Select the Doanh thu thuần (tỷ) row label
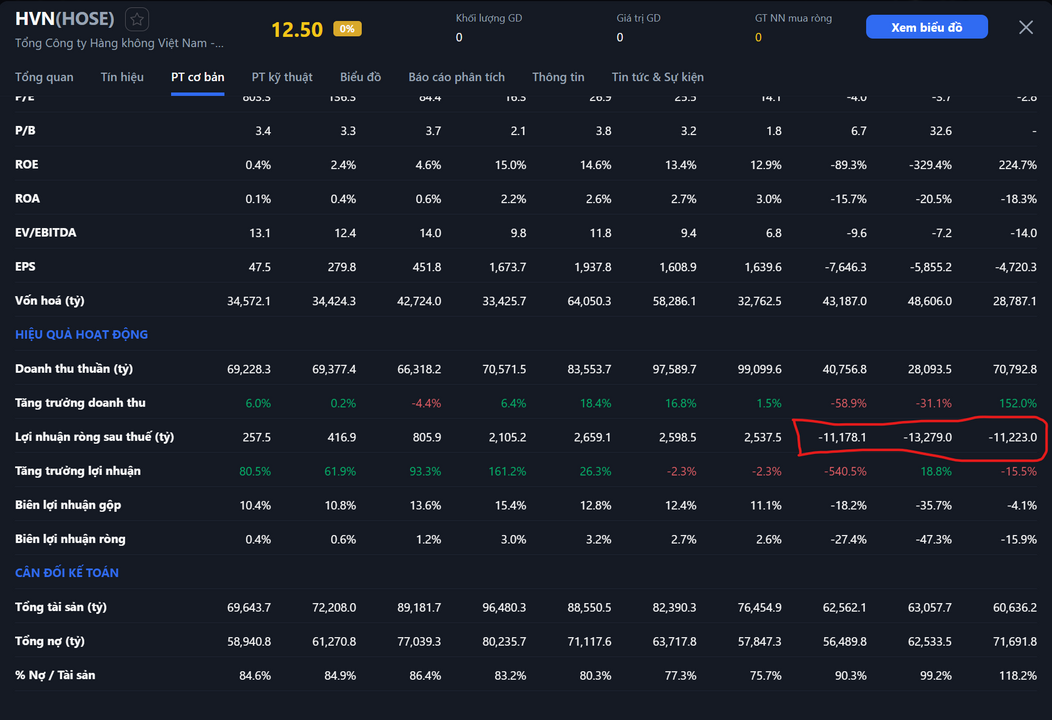 tap(74, 369)
